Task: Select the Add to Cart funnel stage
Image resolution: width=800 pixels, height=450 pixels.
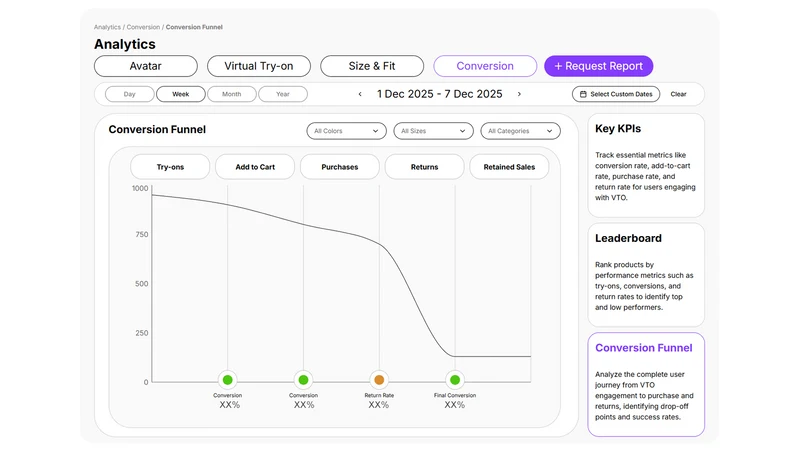Action: 255,167
